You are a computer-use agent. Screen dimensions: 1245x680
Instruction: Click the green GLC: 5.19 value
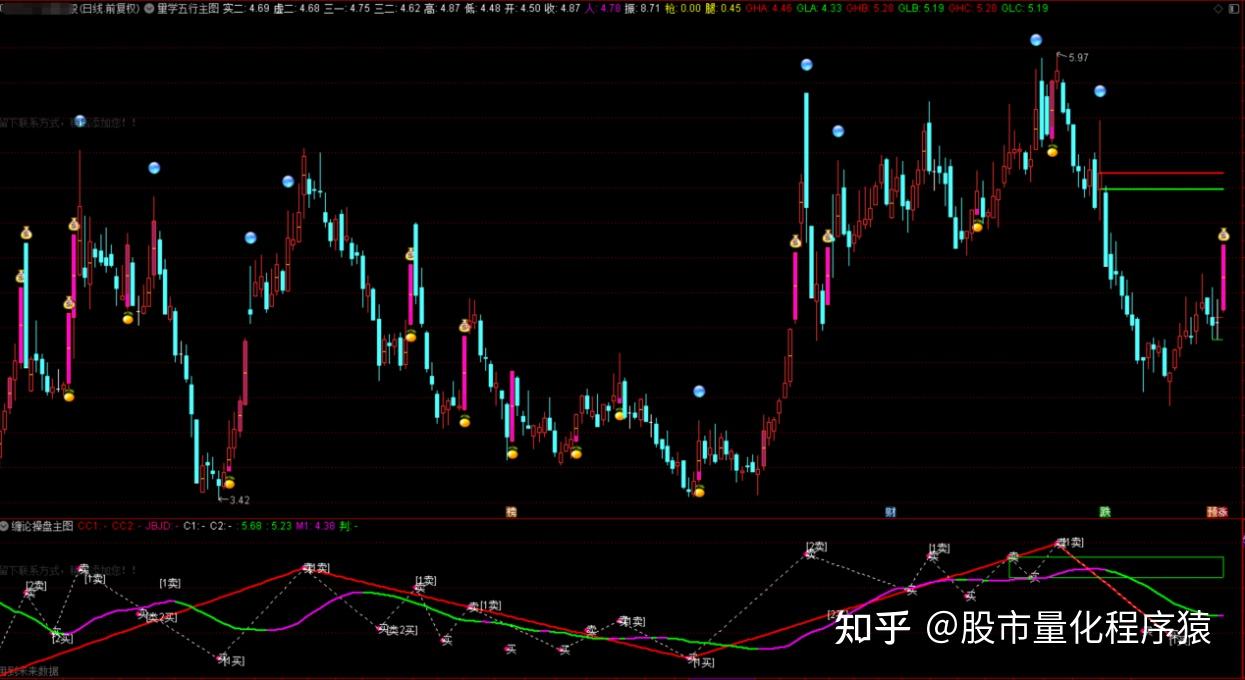coord(1023,8)
